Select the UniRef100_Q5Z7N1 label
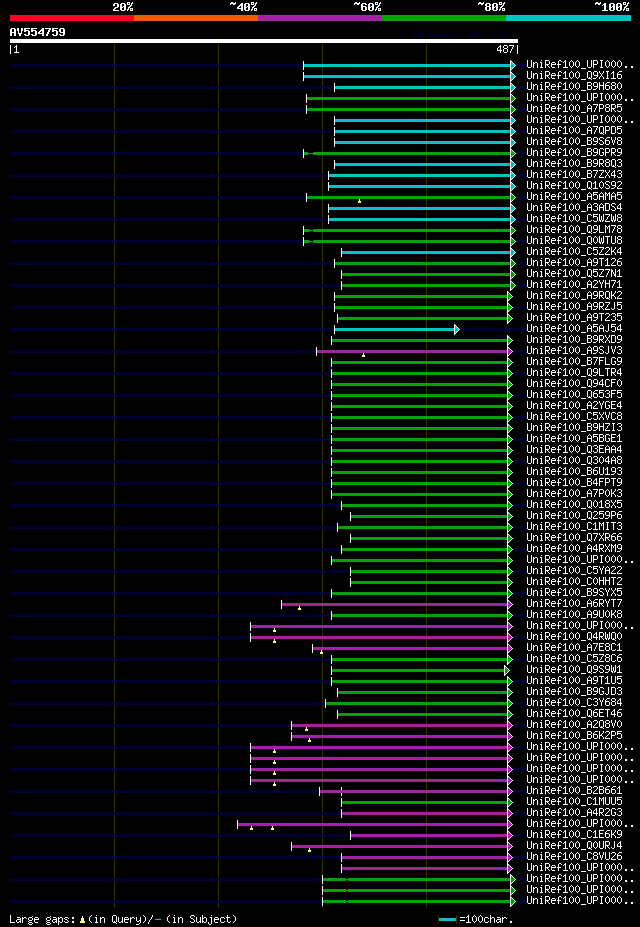 click(x=574, y=273)
